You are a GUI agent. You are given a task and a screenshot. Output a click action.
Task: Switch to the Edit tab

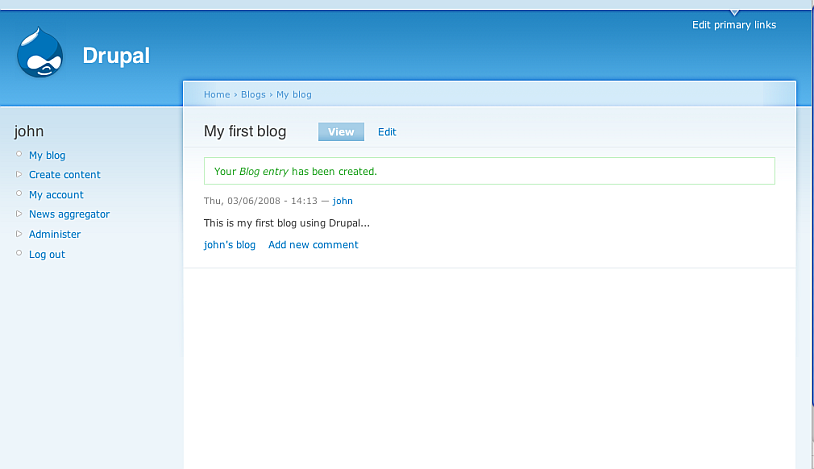tap(387, 132)
